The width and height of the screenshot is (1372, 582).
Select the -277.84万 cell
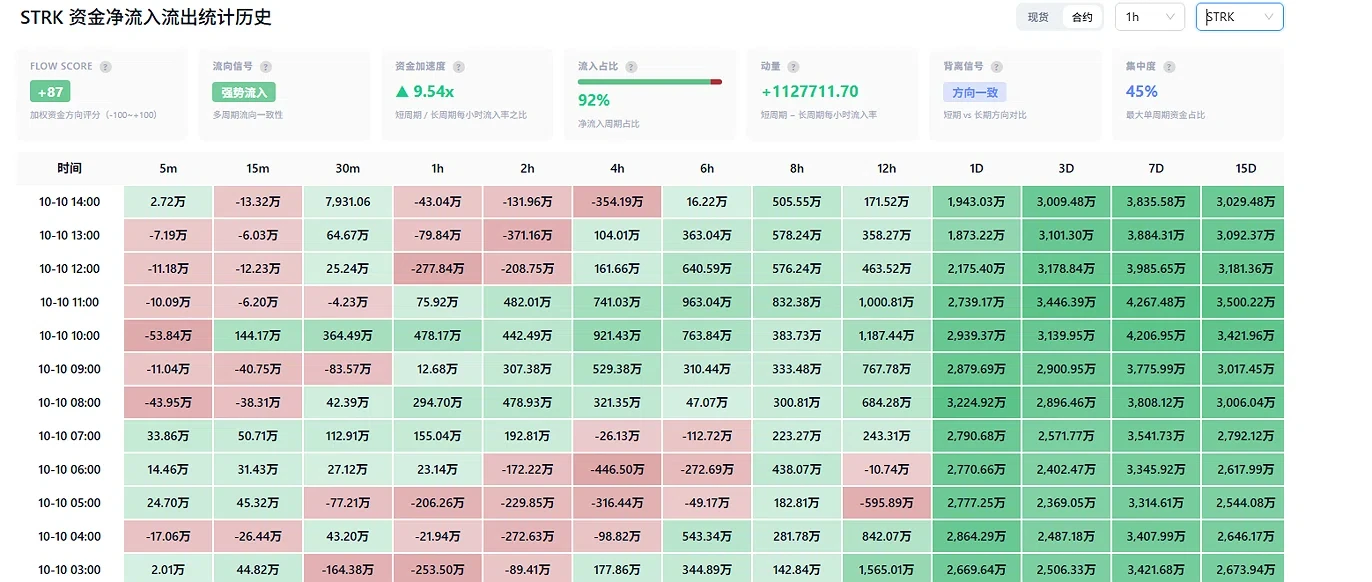[x=437, y=269]
